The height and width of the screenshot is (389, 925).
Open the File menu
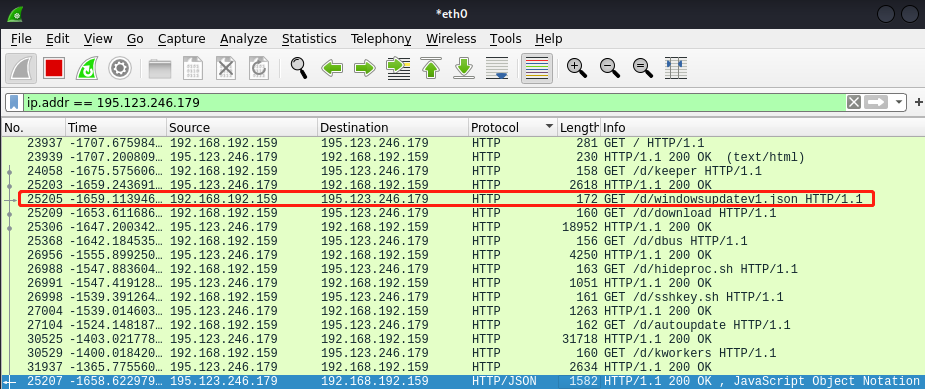[21, 39]
